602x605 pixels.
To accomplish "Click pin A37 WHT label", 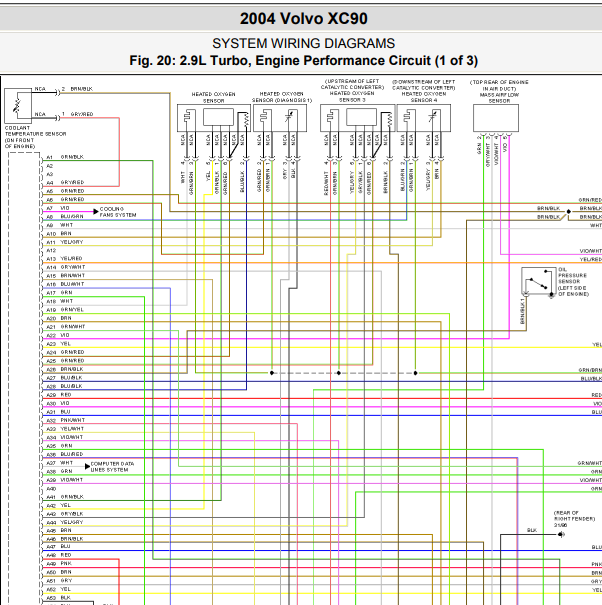I will click(x=59, y=463).
